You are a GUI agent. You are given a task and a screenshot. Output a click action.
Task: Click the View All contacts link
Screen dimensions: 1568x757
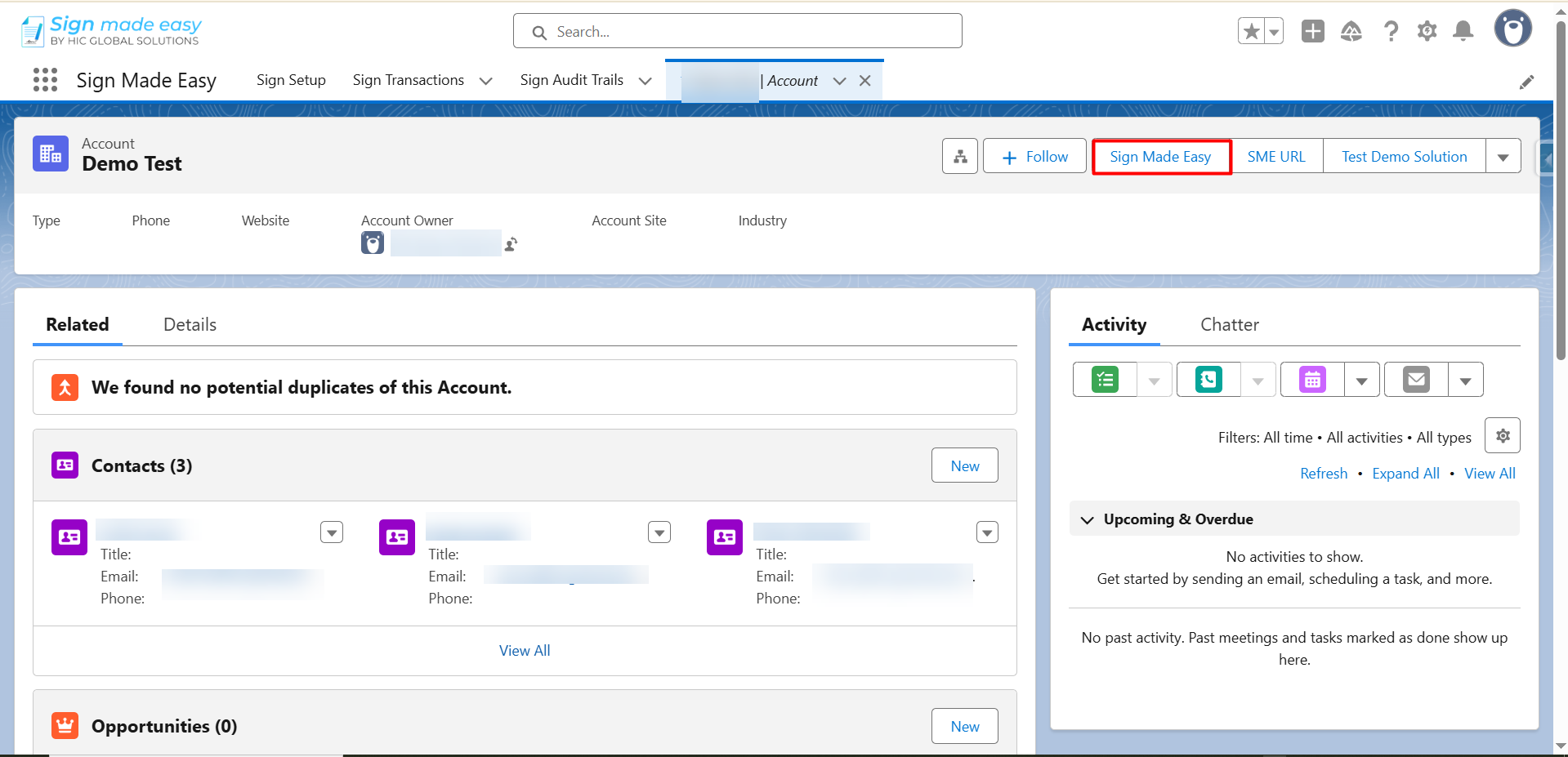coord(524,650)
